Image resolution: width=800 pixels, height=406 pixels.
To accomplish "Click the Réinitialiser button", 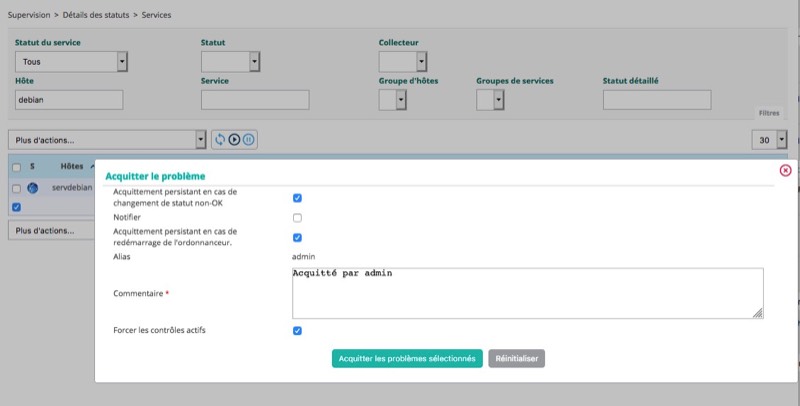I will 516,358.
